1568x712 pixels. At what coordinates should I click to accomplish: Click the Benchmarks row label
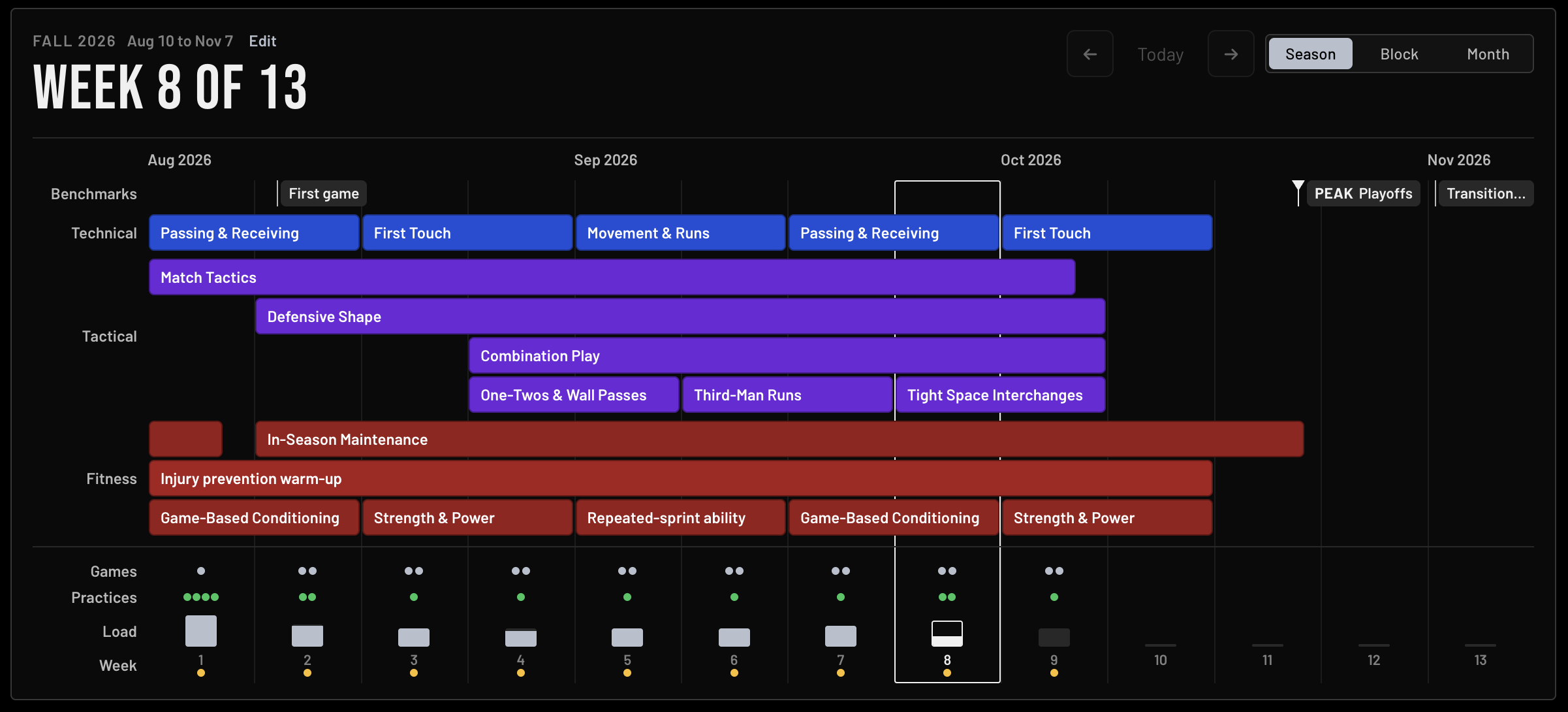click(94, 194)
